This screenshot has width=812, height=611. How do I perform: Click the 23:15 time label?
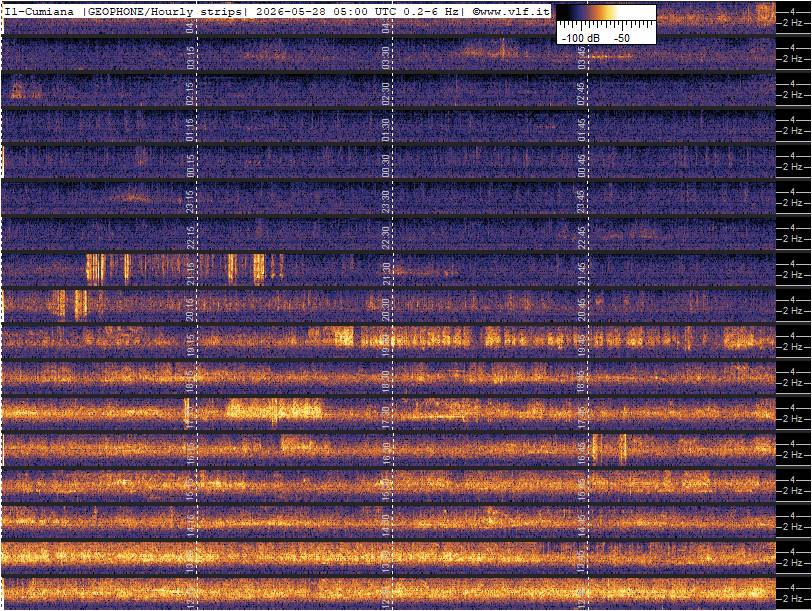coord(191,201)
